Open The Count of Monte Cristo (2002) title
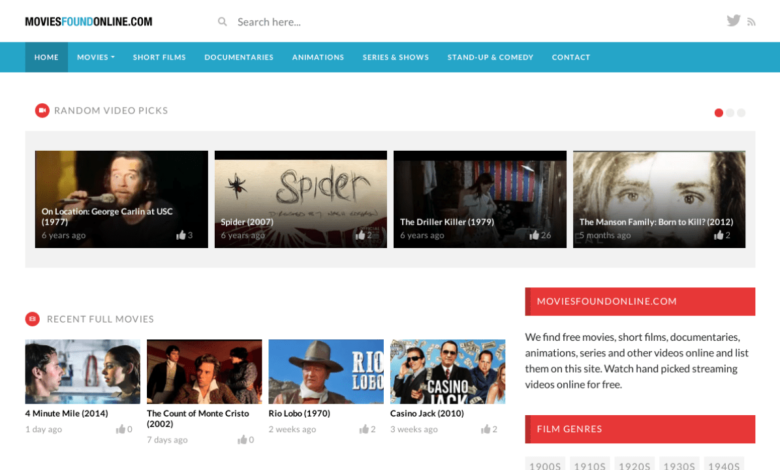This screenshot has height=470, width=780. 198,418
